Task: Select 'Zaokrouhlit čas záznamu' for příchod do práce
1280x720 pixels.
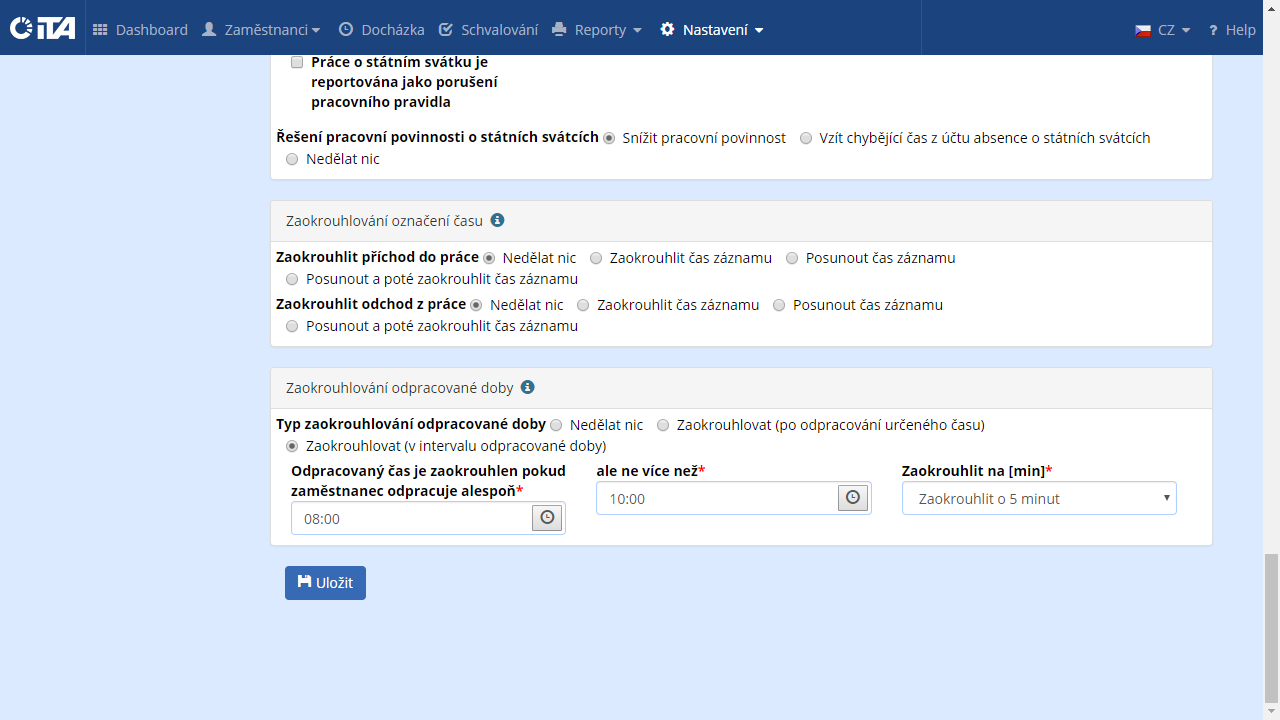Action: 596,258
